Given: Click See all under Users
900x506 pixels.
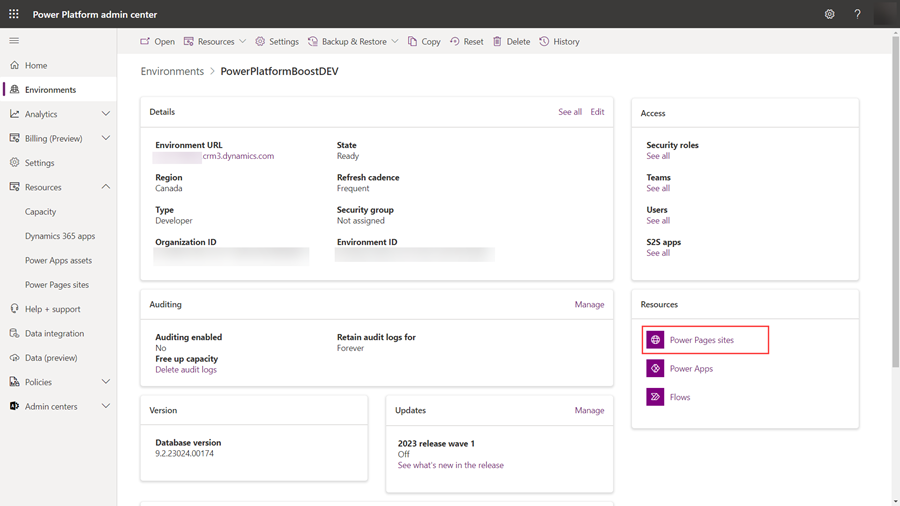Looking at the screenshot, I should (658, 221).
